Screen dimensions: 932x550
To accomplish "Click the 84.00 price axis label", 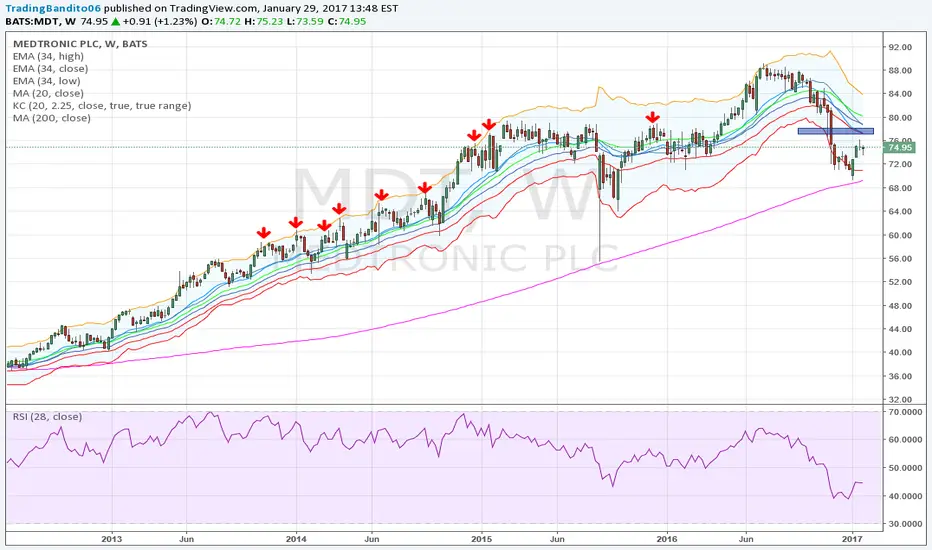I will [x=900, y=94].
